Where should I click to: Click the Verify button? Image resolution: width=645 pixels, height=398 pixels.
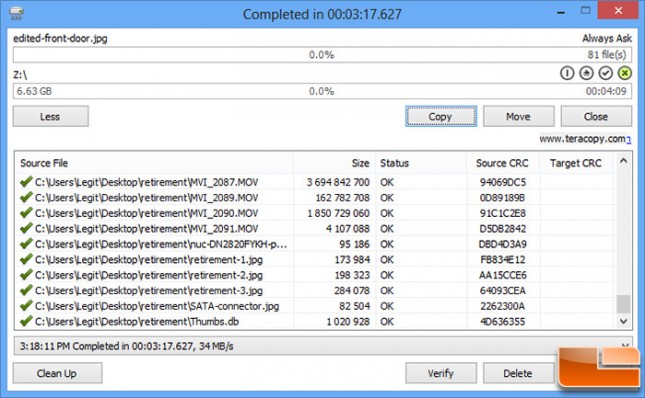441,373
